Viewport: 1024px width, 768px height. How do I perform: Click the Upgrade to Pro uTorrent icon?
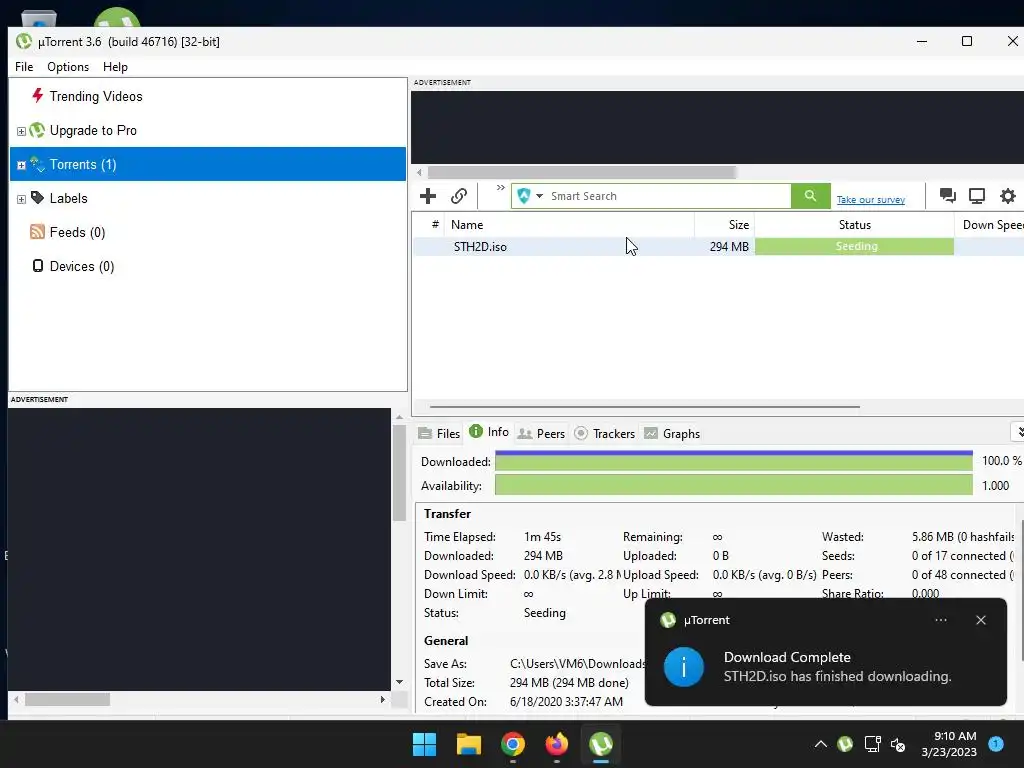point(37,130)
